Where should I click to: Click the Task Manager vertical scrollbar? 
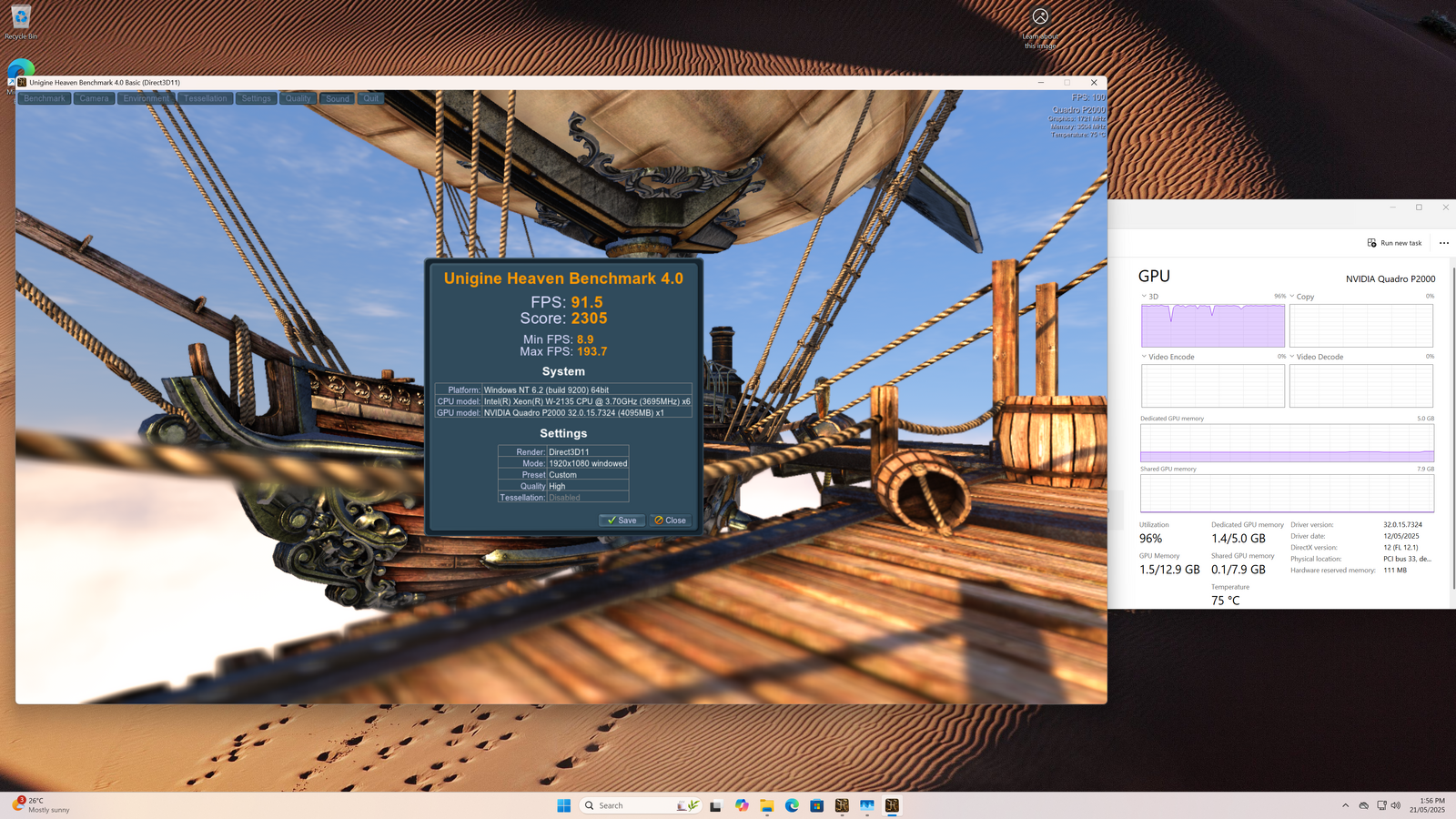(1453, 428)
